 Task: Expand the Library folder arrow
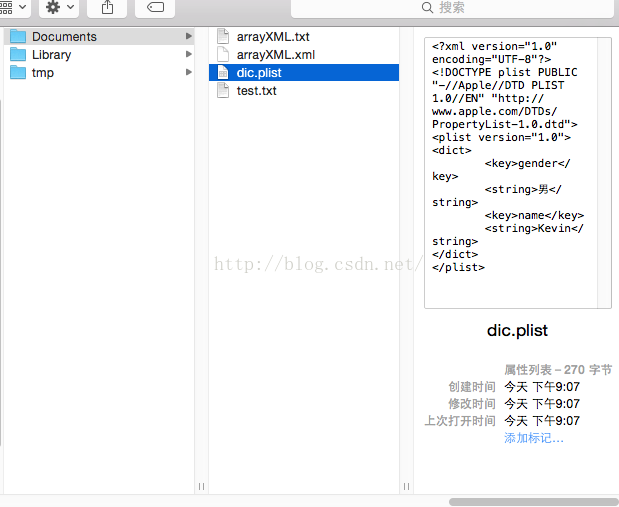189,54
